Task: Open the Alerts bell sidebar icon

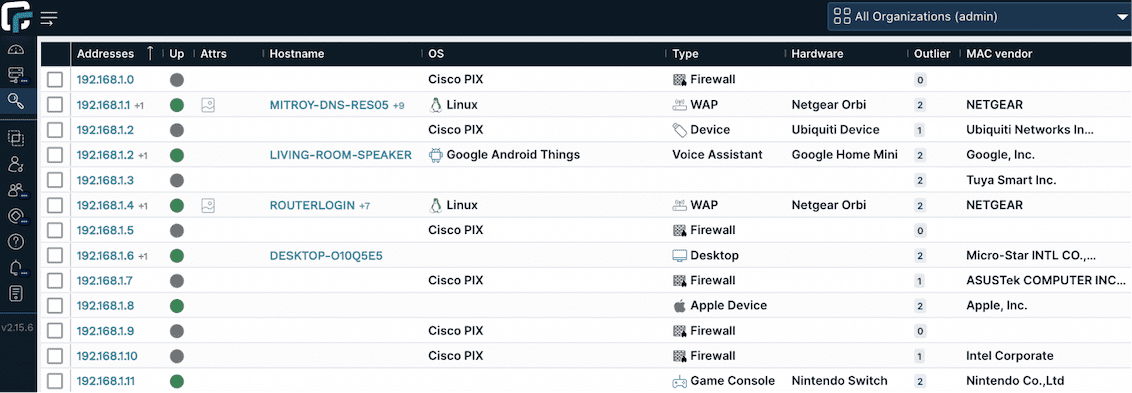Action: [17, 268]
